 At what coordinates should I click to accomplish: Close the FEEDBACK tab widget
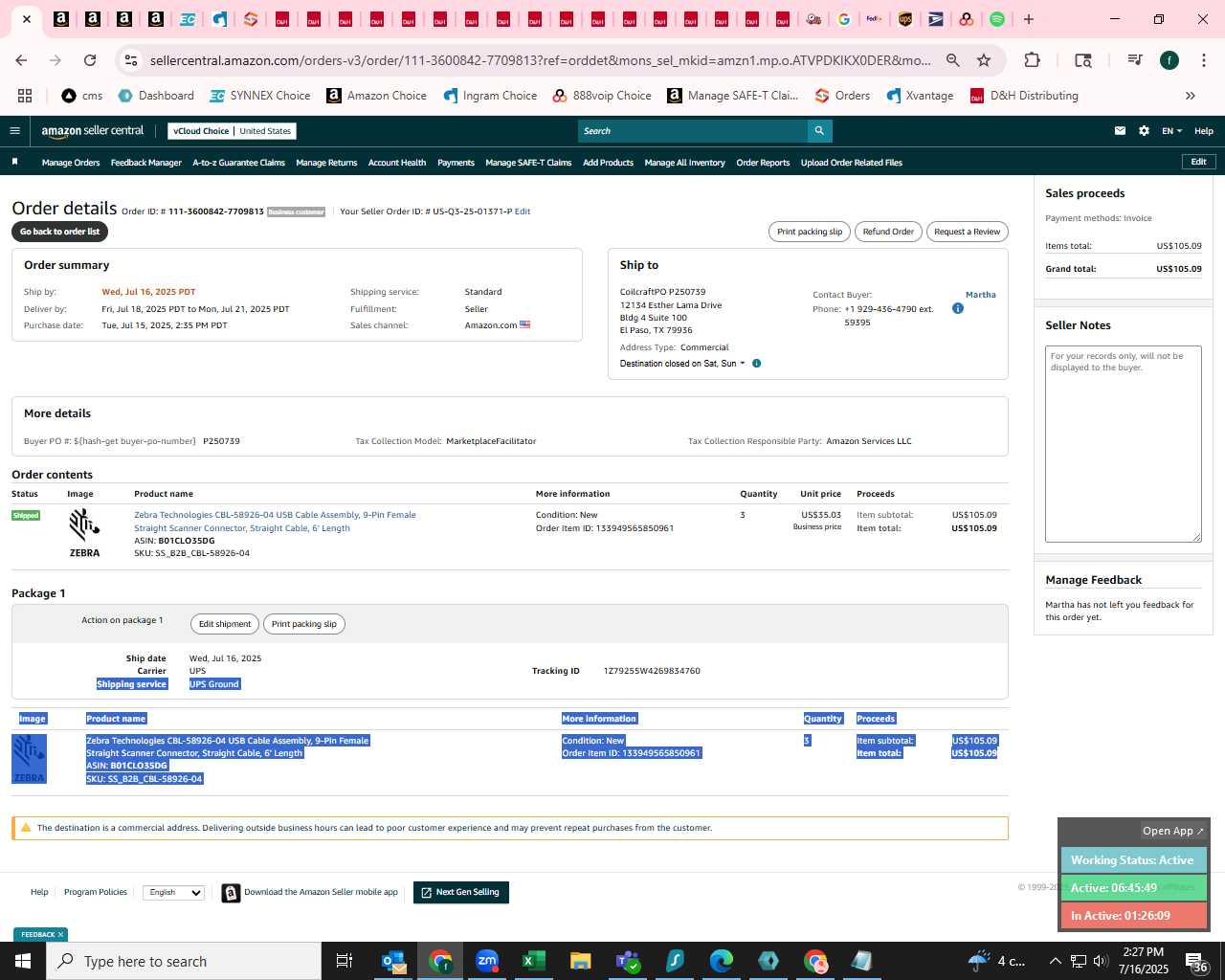click(60, 935)
